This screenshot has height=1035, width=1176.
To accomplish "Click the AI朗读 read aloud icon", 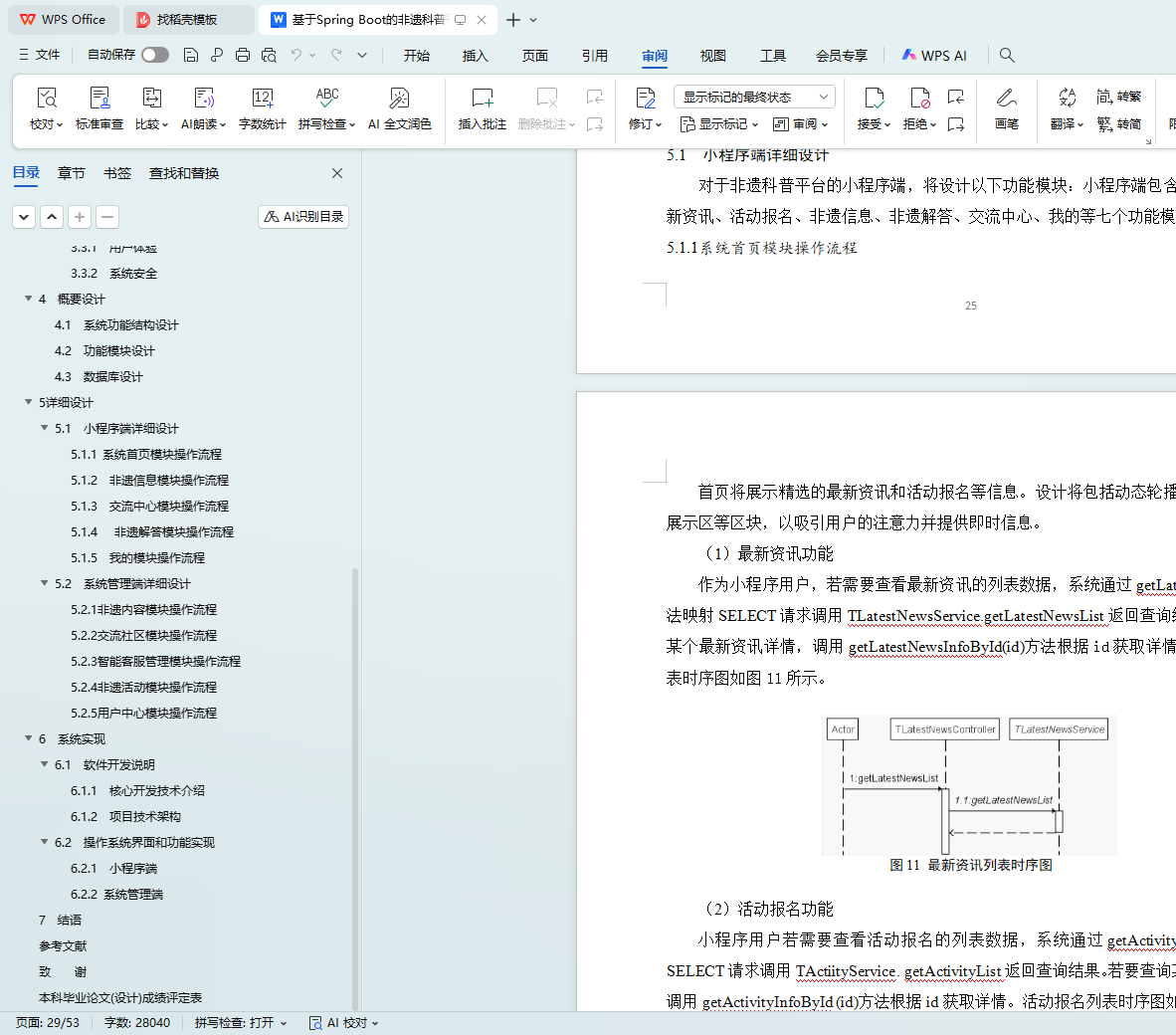I will coord(203,99).
